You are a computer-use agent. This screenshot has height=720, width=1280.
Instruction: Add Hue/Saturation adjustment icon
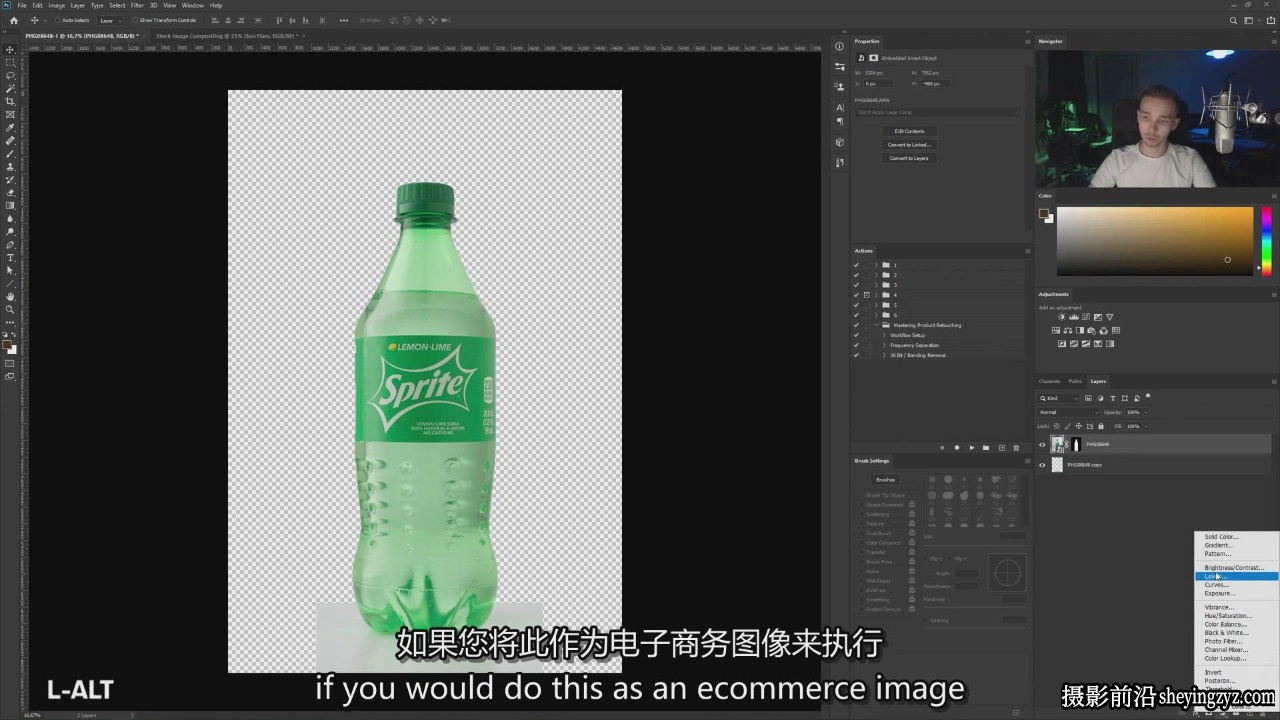1056,330
